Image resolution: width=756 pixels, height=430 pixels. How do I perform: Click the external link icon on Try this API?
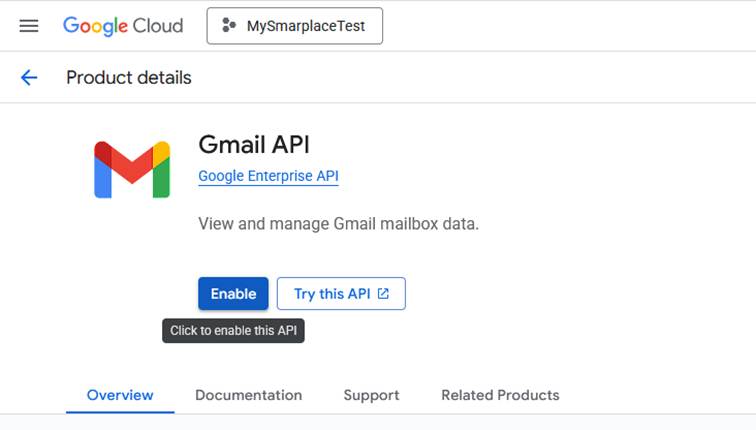383,294
